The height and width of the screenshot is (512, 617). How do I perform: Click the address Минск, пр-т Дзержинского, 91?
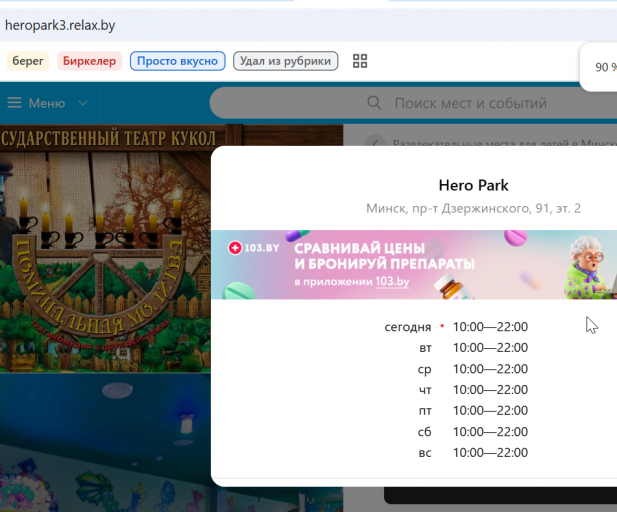[x=473, y=208]
